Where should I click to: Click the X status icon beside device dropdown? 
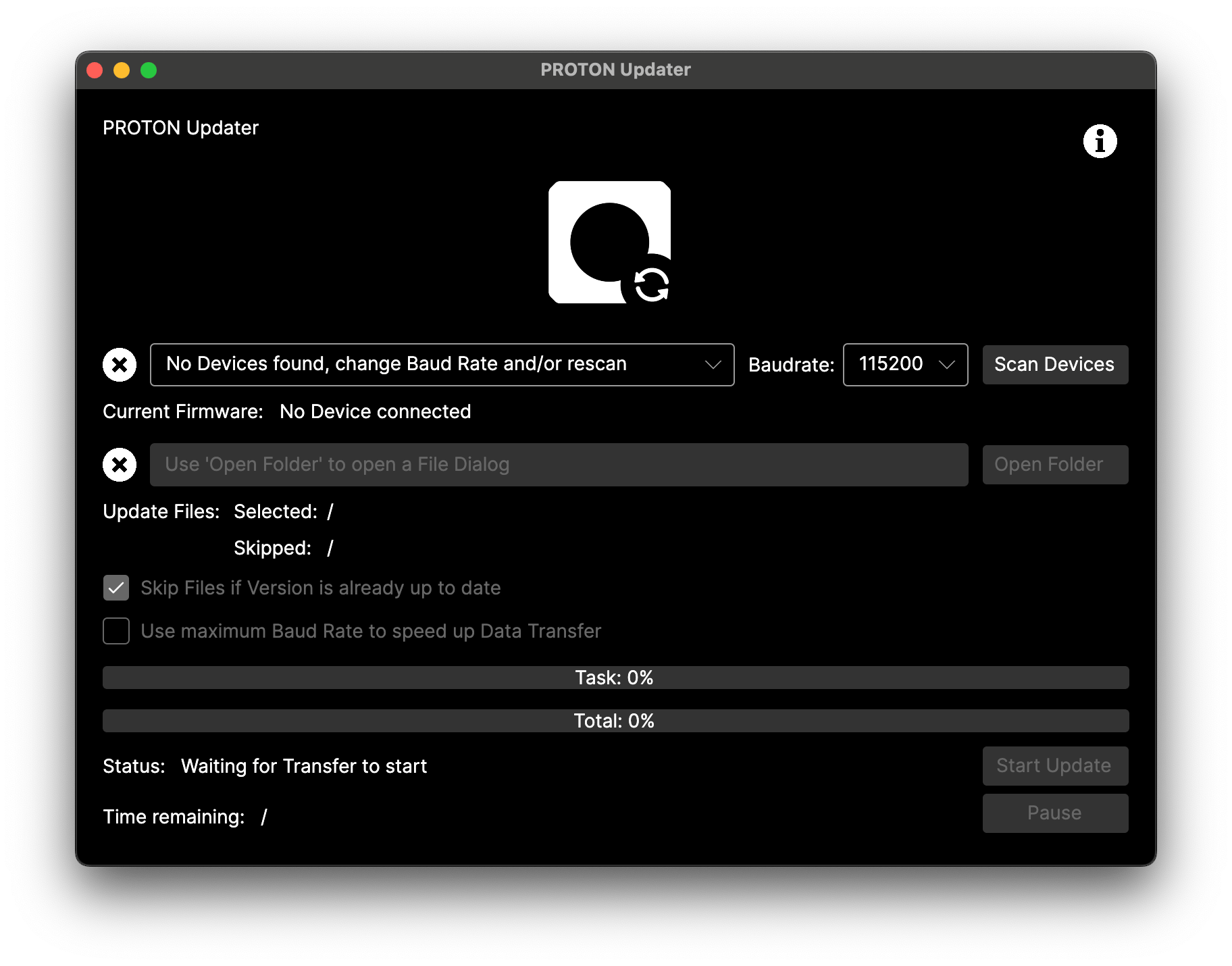(x=120, y=365)
